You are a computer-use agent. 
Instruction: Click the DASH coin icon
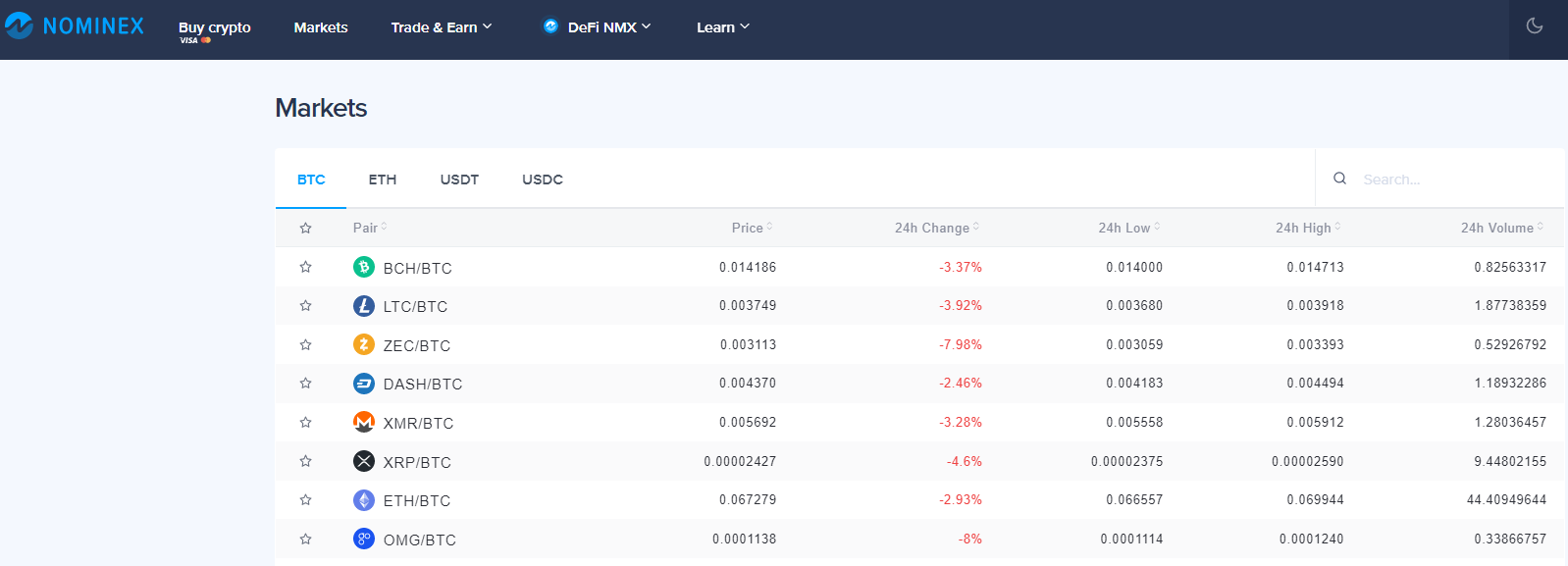[x=364, y=384]
